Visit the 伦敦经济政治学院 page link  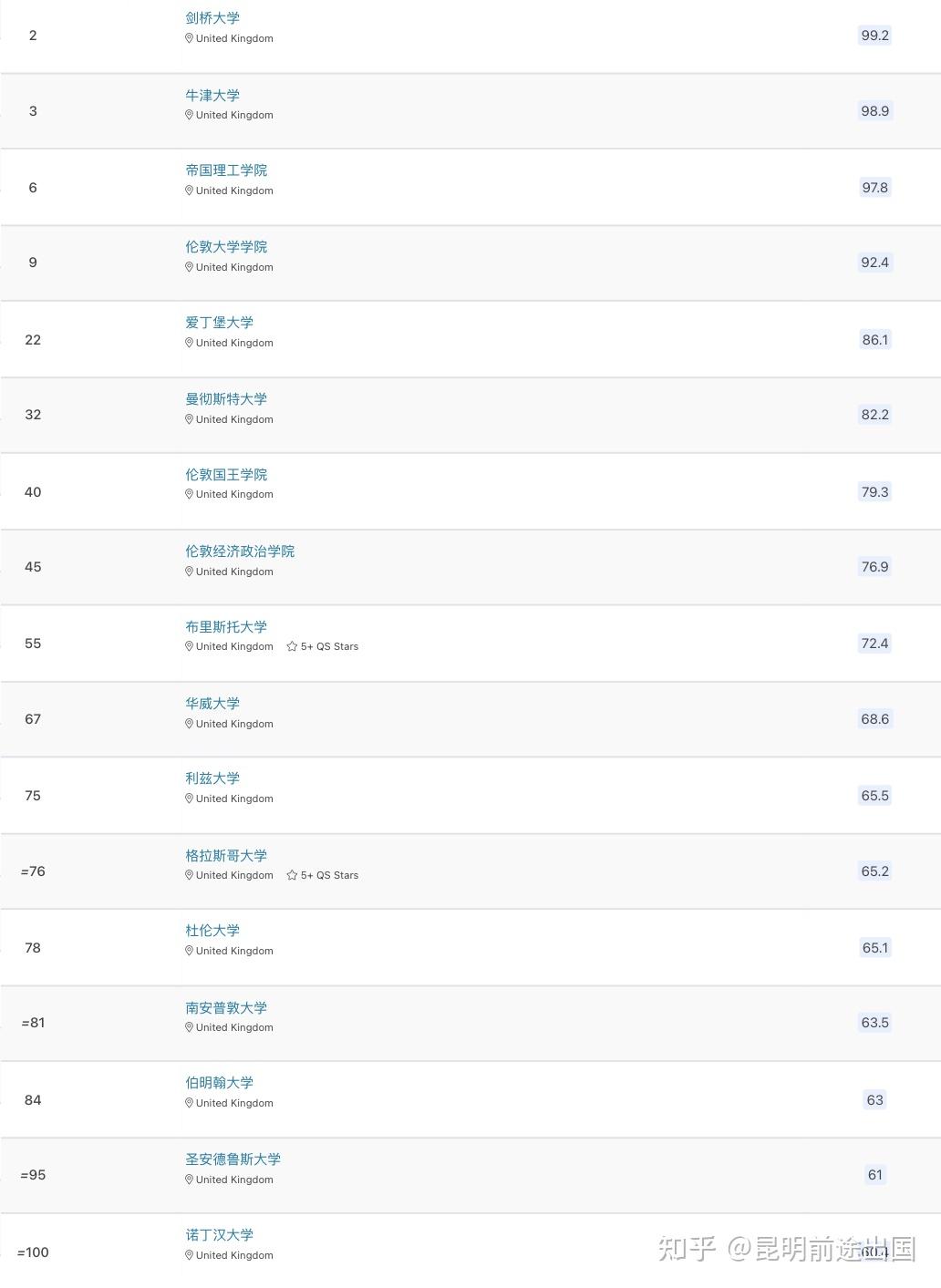(x=240, y=551)
